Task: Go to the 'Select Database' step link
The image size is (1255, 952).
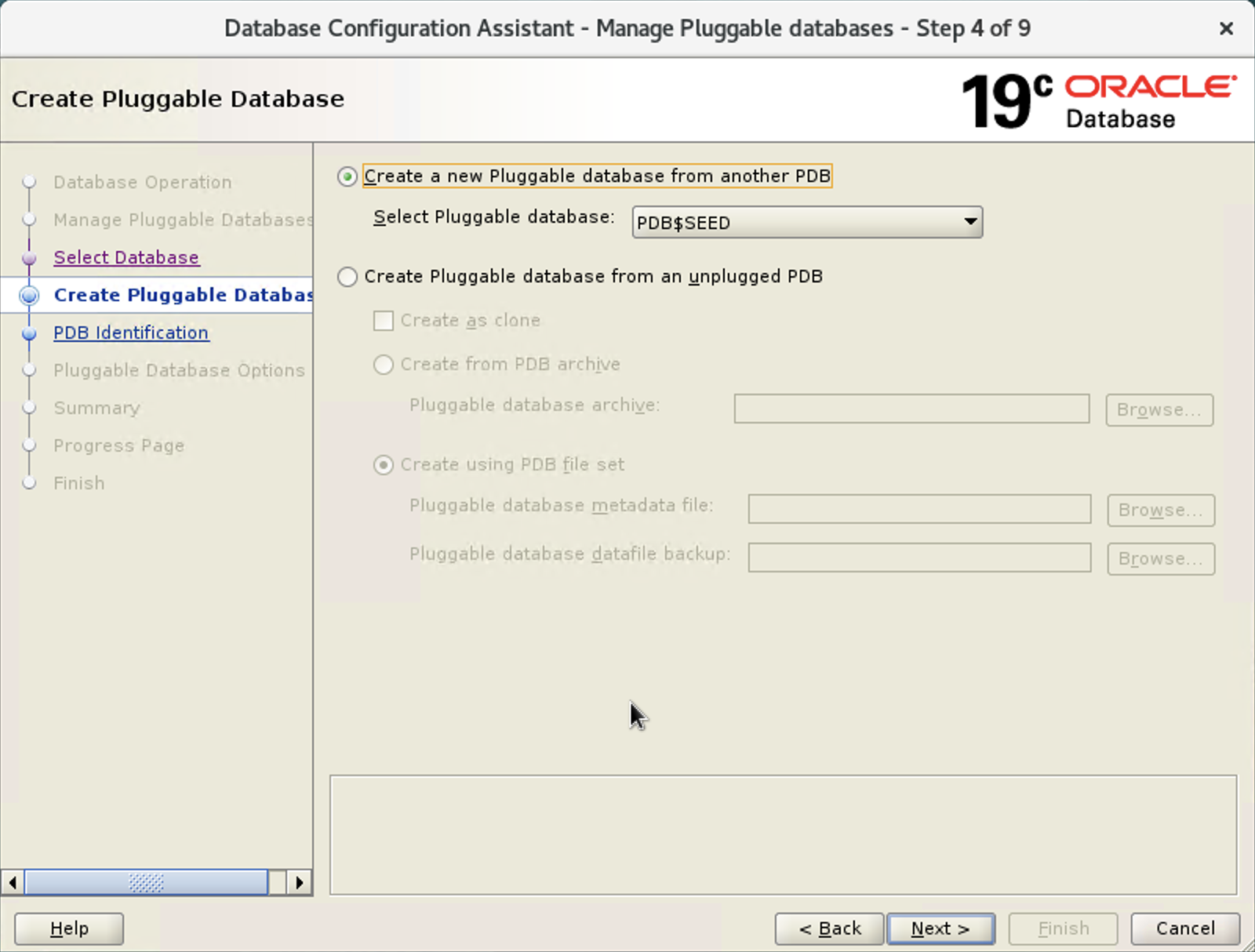Action: coord(126,257)
